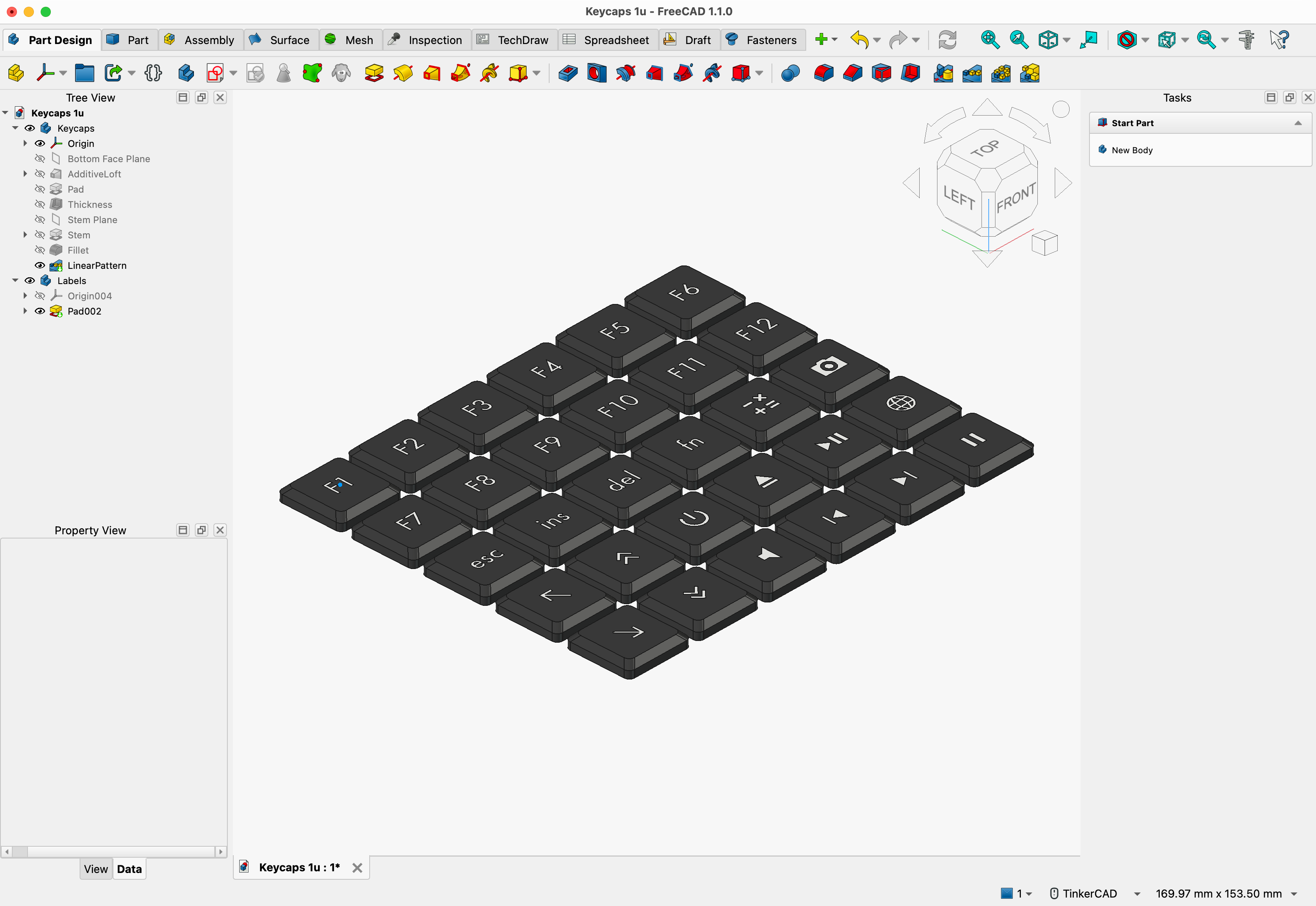Switch to the View property tab
Screen dimensions: 1316x906
pos(95,869)
